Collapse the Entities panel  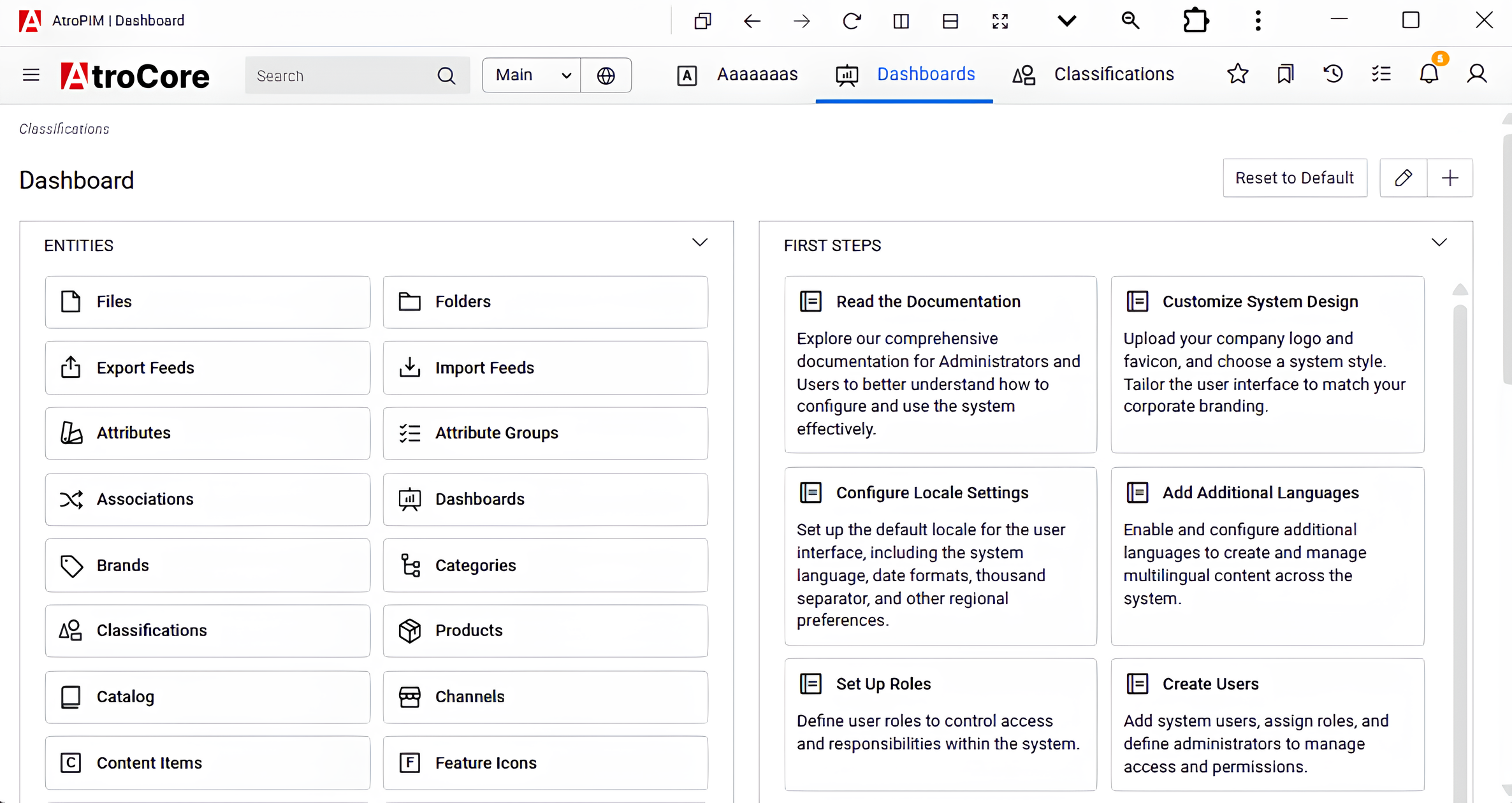pos(699,242)
